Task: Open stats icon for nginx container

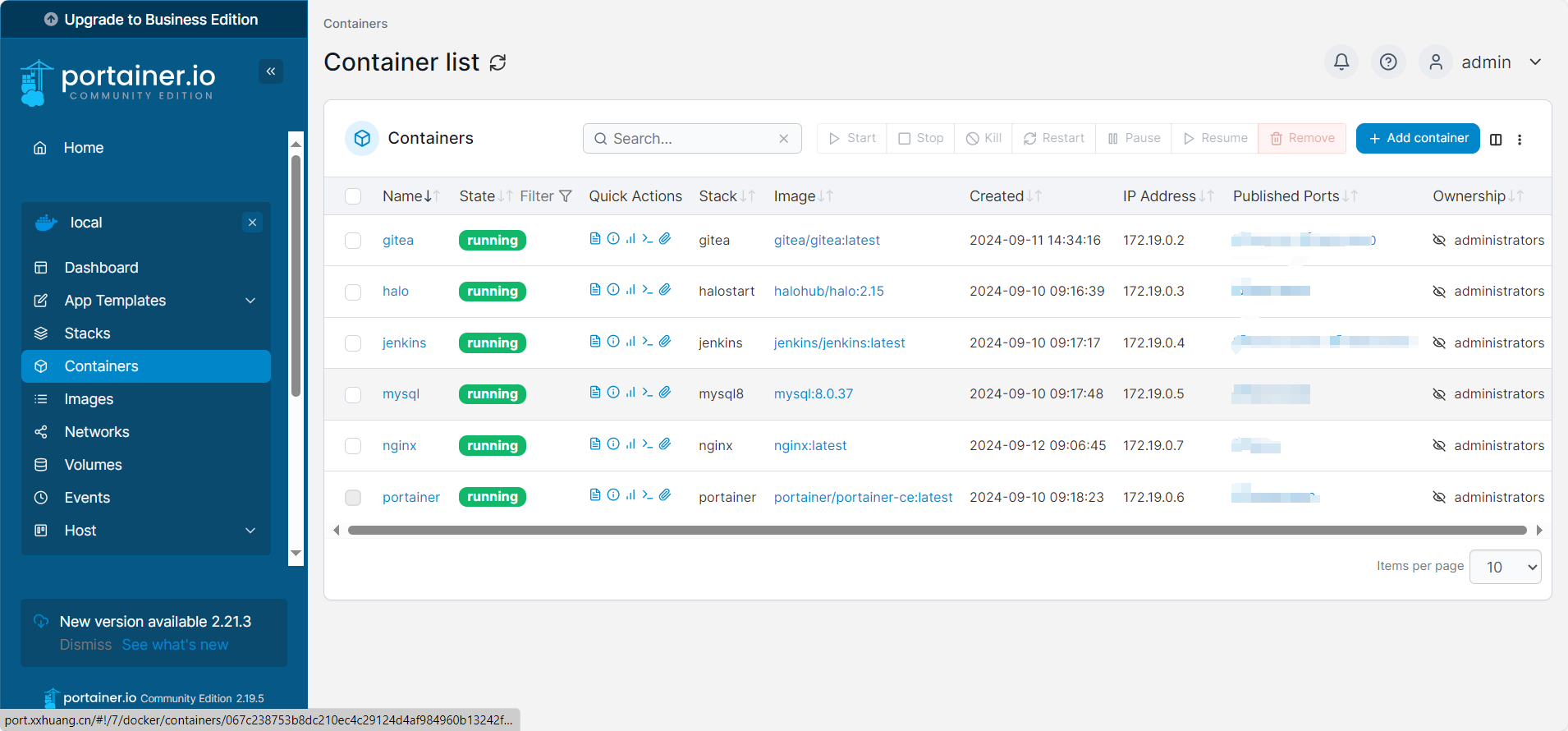Action: click(630, 444)
